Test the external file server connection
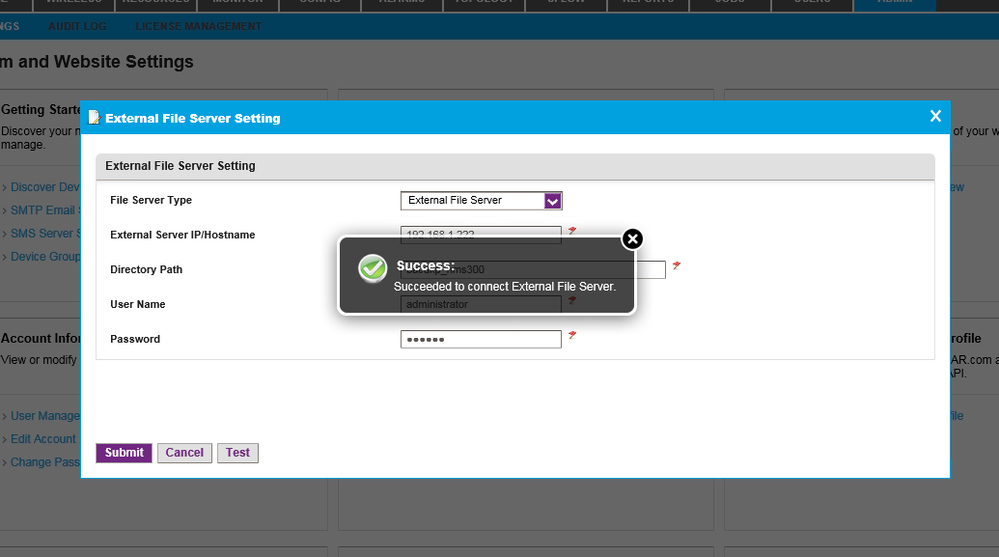Viewport: 999px width, 557px height. (x=238, y=453)
